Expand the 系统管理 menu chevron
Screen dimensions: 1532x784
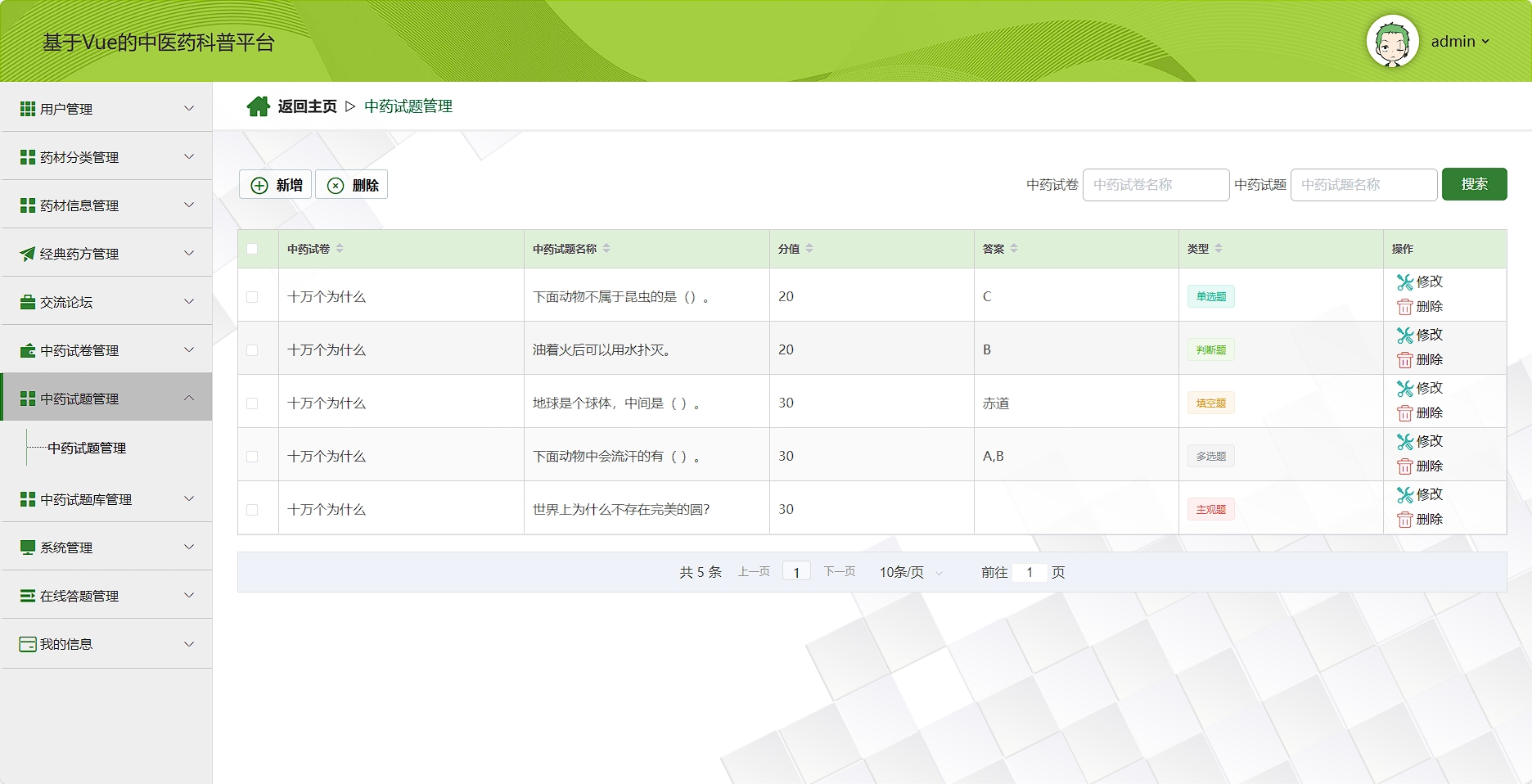pos(189,547)
